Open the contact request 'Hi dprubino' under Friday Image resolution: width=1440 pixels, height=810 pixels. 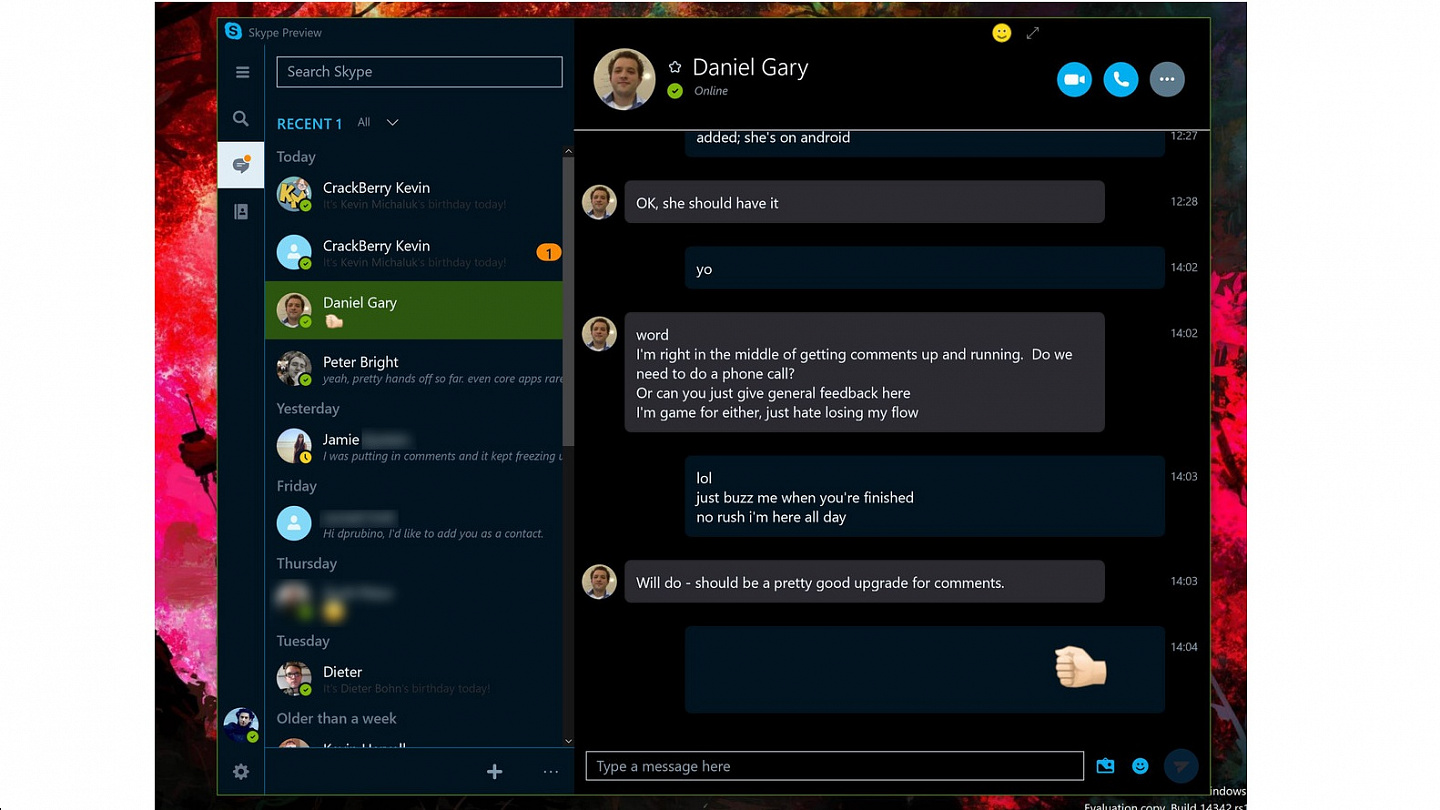pyautogui.click(x=414, y=524)
